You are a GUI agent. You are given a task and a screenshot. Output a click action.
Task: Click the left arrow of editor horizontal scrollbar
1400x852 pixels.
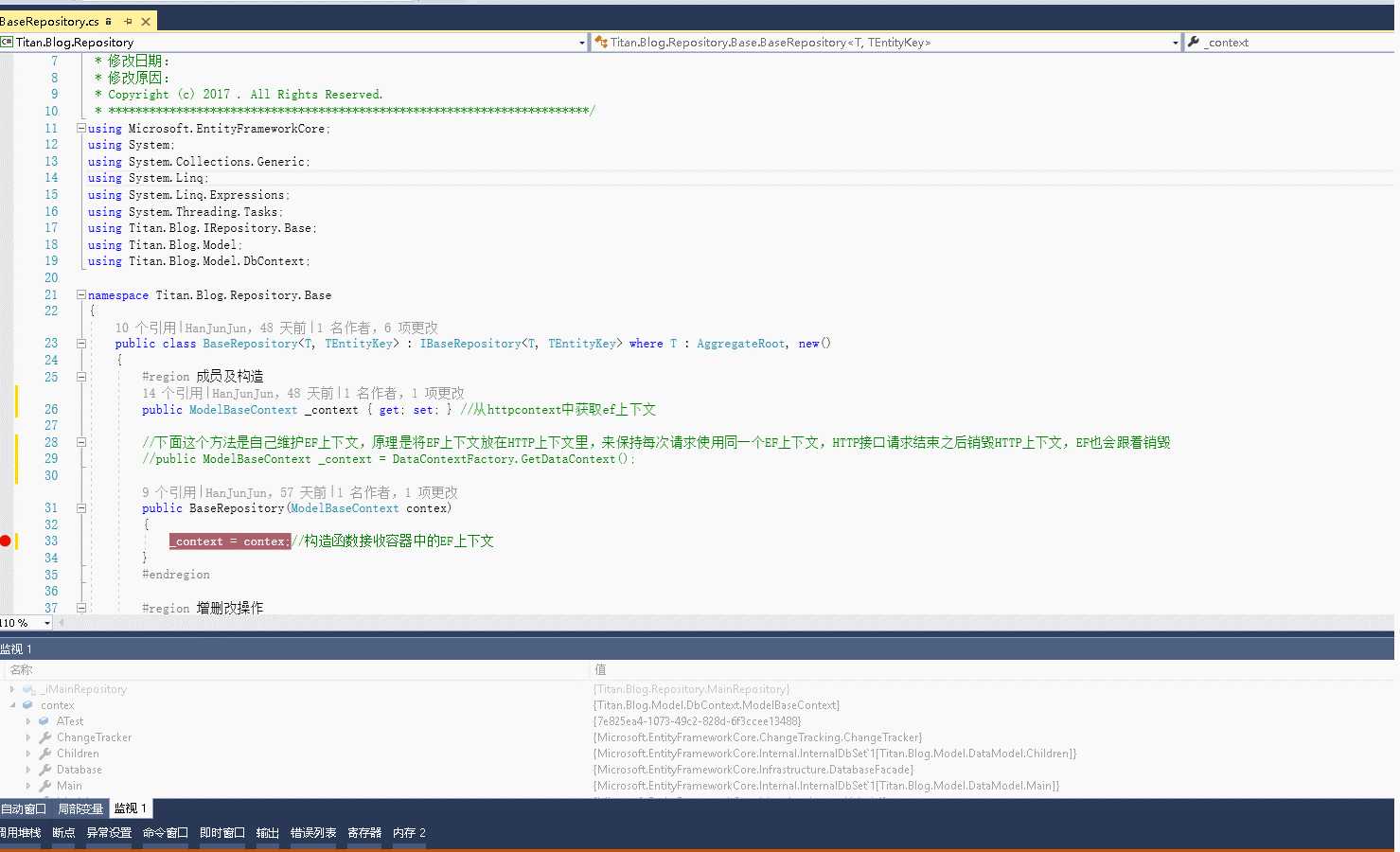(62, 623)
